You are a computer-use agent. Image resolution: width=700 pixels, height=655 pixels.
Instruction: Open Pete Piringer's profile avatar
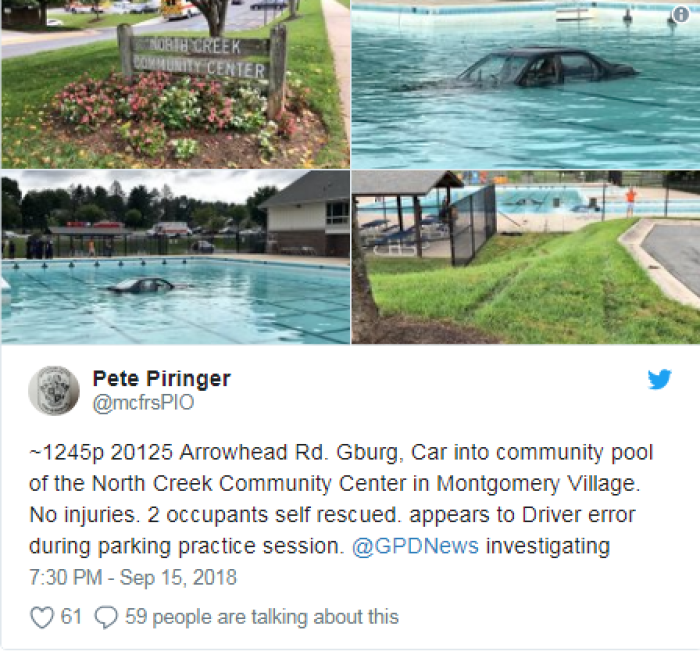pyautogui.click(x=54, y=391)
